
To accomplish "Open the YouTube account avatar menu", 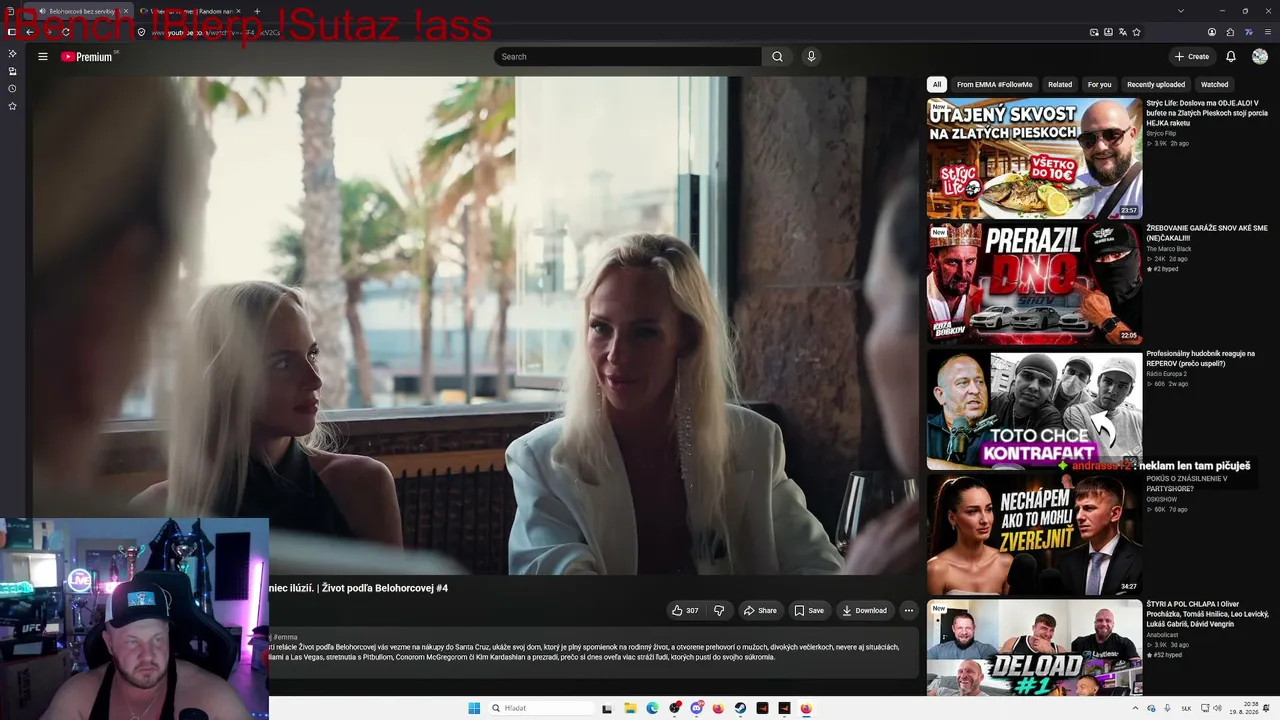I will pos(1260,57).
